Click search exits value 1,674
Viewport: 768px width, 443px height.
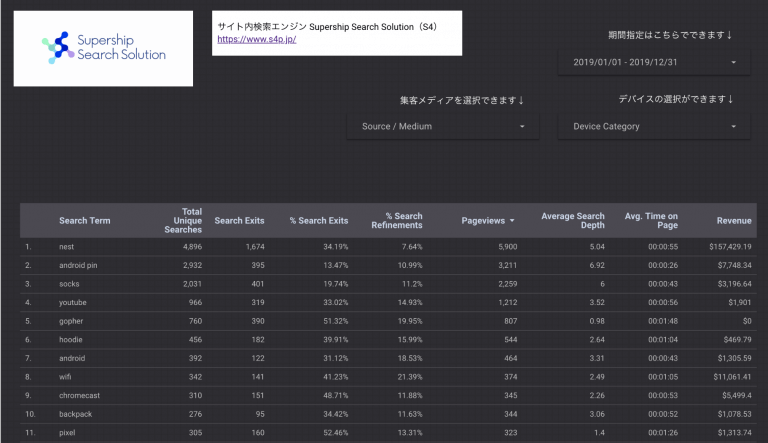(255, 246)
